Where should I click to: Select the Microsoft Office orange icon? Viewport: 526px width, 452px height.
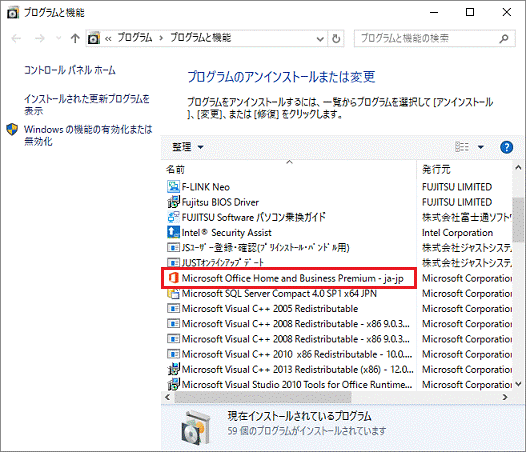[173, 278]
